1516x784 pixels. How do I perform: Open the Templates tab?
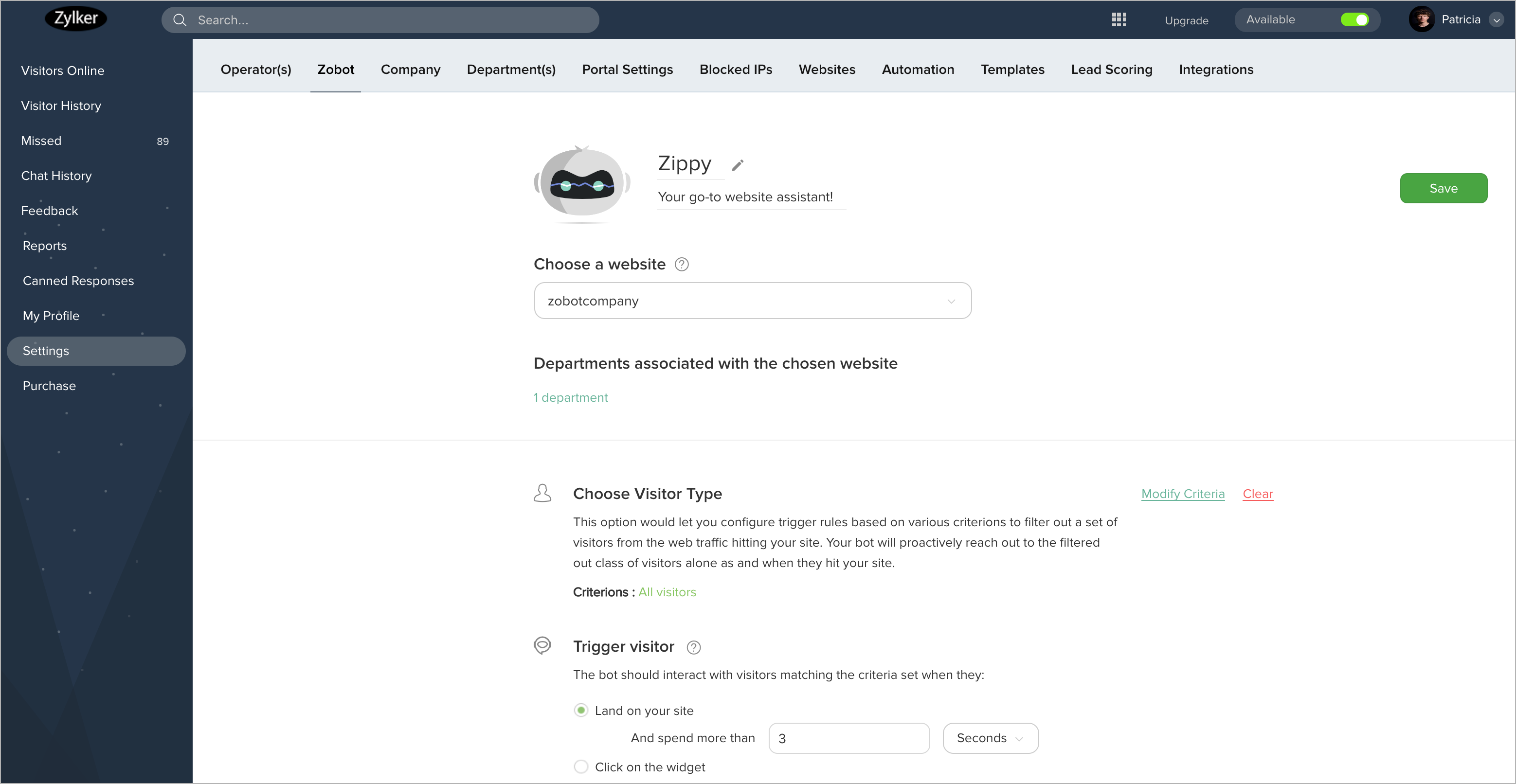[x=1012, y=70]
